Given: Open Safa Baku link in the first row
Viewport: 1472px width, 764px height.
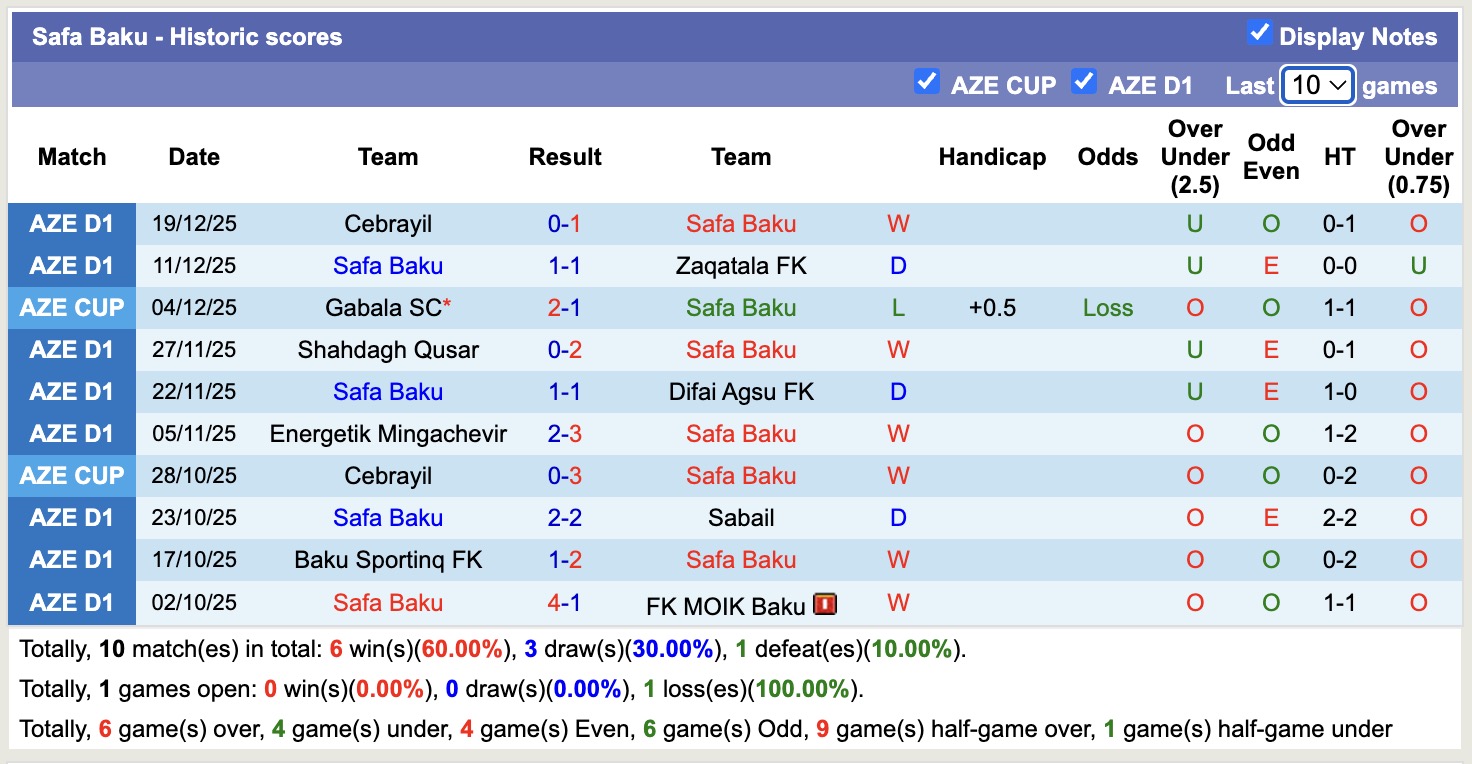Looking at the screenshot, I should pyautogui.click(x=741, y=223).
